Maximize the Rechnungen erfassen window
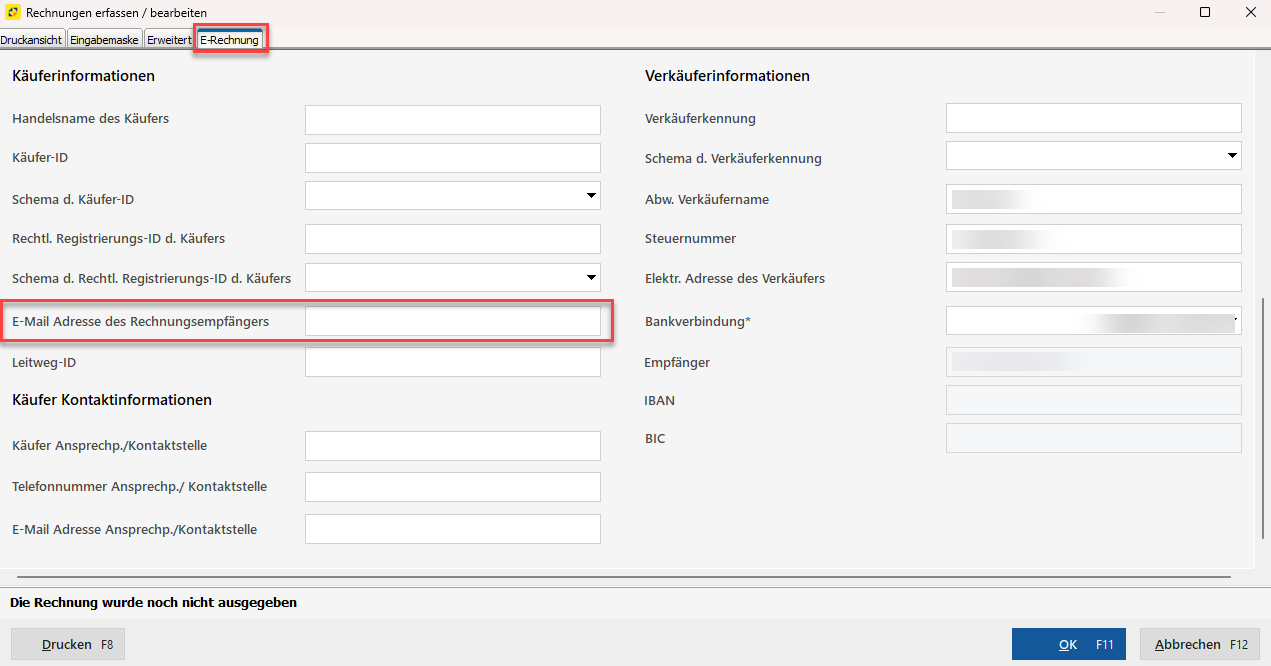The image size is (1271, 666). pyautogui.click(x=1205, y=12)
